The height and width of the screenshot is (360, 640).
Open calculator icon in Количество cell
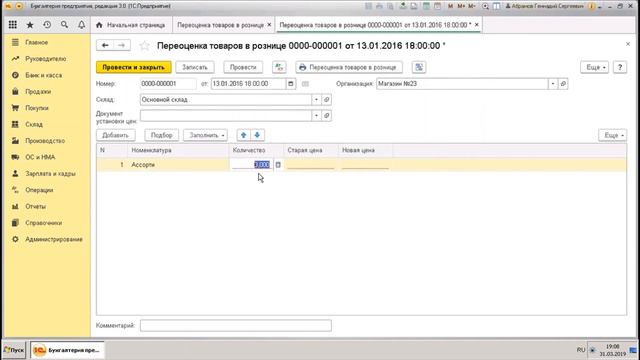278,165
